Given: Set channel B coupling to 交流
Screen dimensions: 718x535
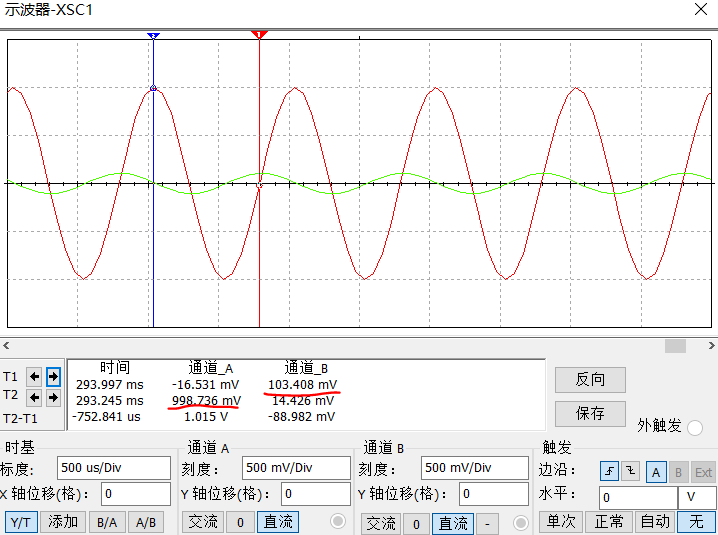Looking at the screenshot, I should 381,523.
